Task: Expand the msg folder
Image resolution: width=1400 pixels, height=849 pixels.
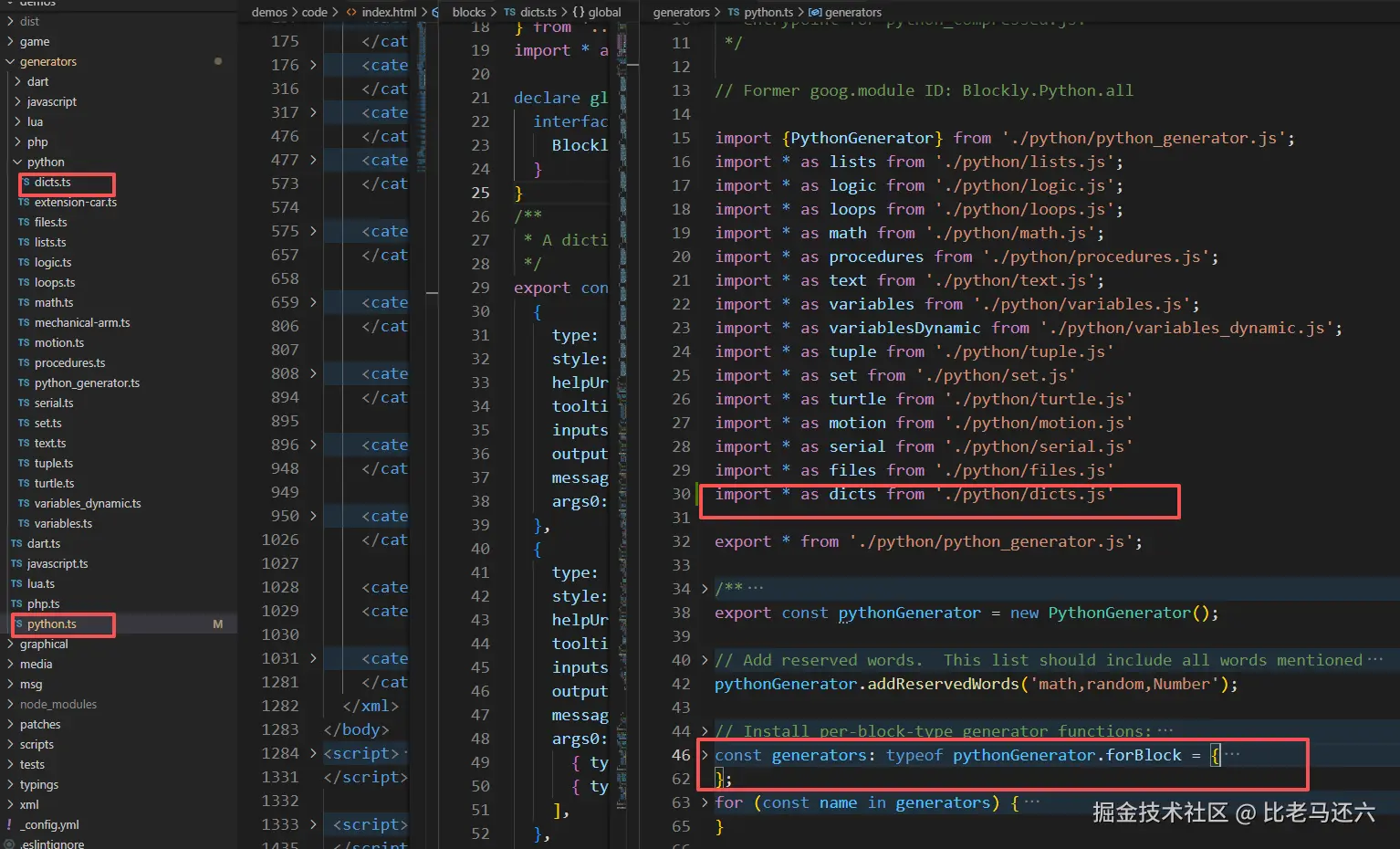Action: [x=10, y=685]
